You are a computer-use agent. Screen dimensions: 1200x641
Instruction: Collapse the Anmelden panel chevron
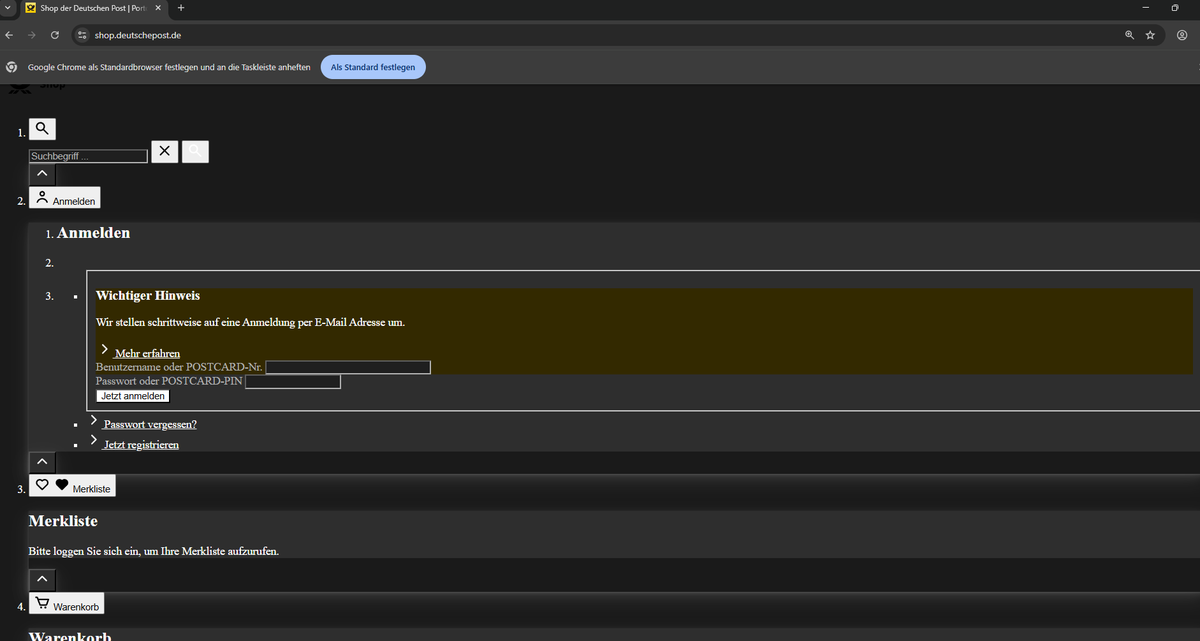pyautogui.click(x=42, y=462)
